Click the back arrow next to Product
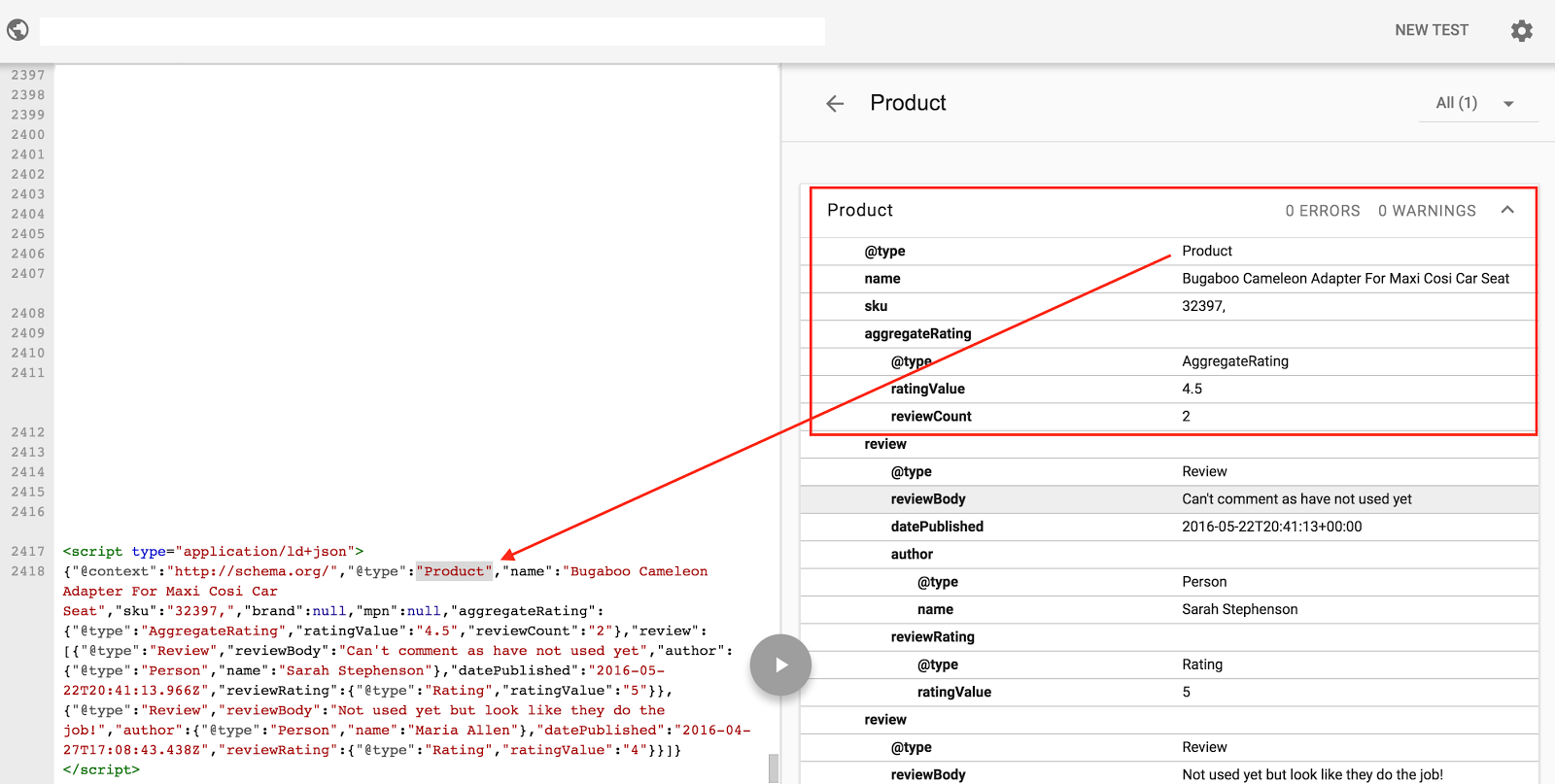The image size is (1555, 784). [x=835, y=104]
